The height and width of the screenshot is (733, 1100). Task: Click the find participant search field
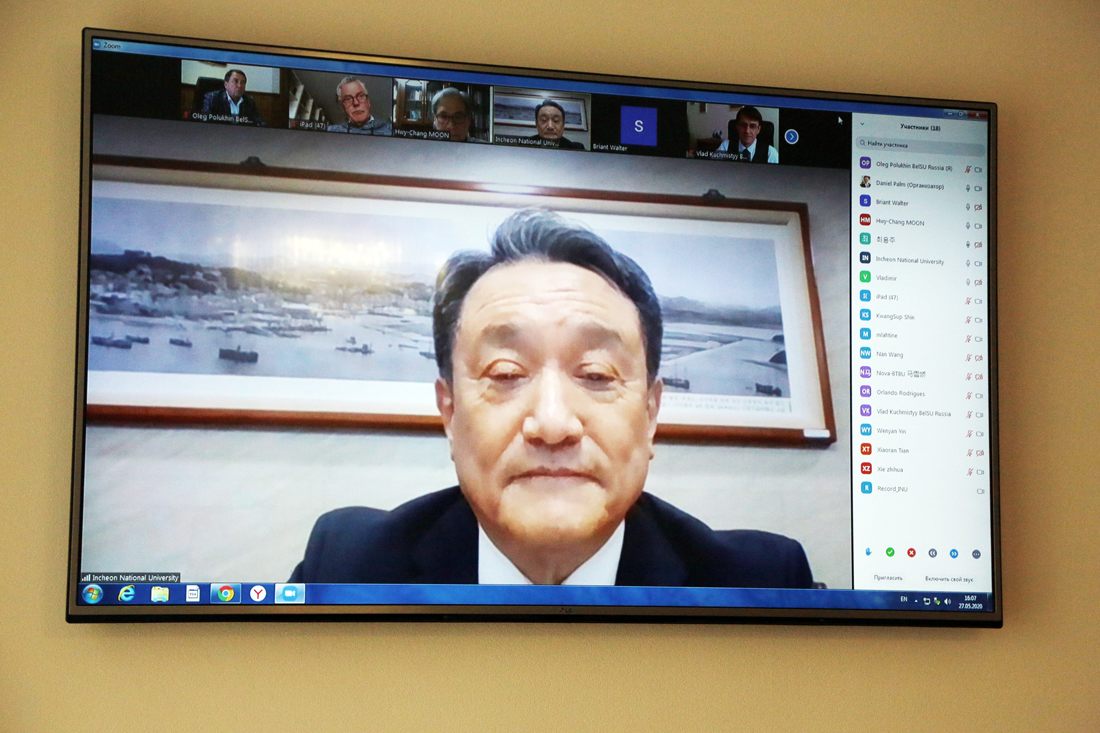coord(920,145)
